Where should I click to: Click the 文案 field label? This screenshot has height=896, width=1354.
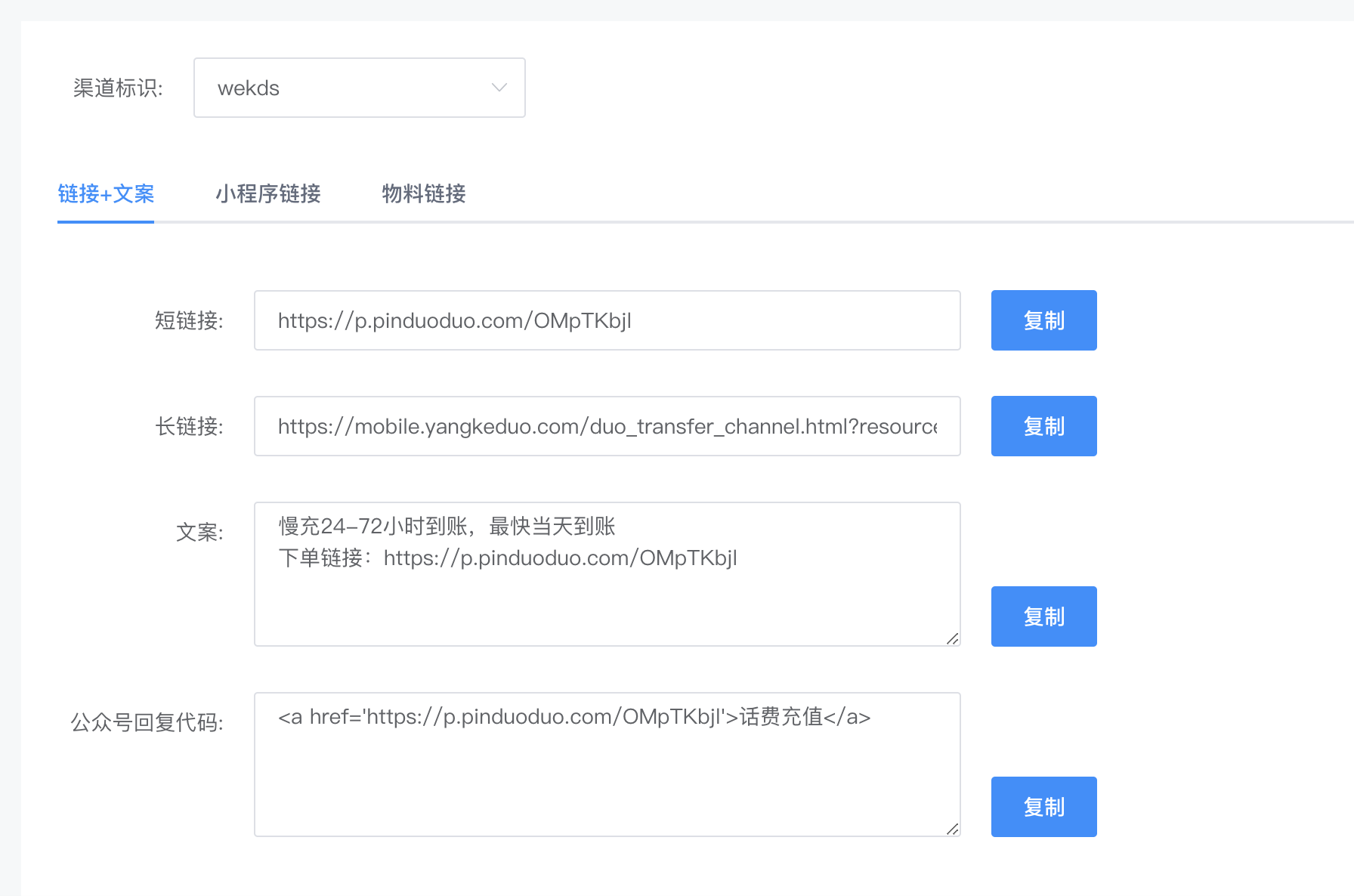pyautogui.click(x=199, y=533)
